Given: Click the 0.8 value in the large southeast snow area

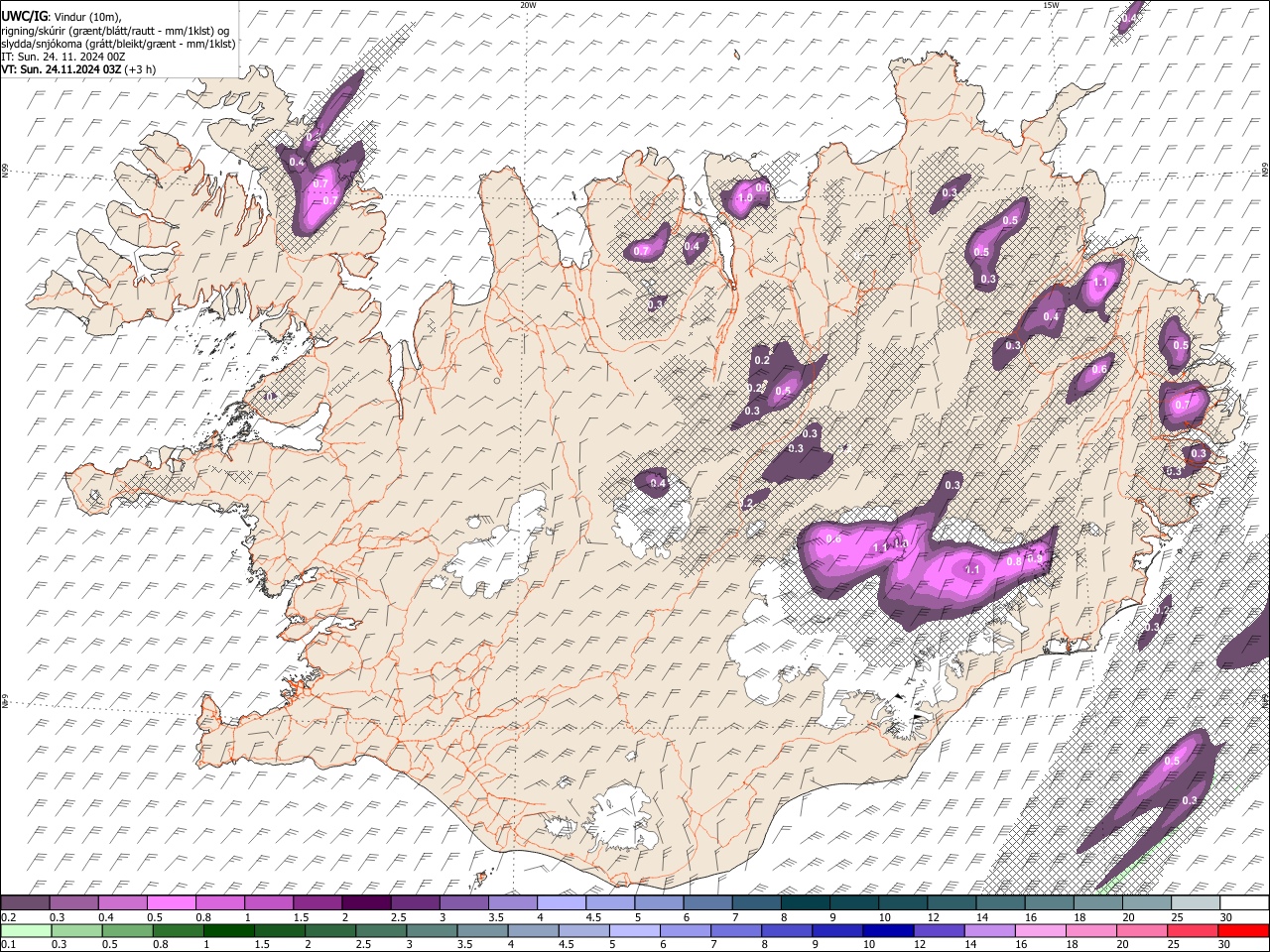Looking at the screenshot, I should point(1013,561).
